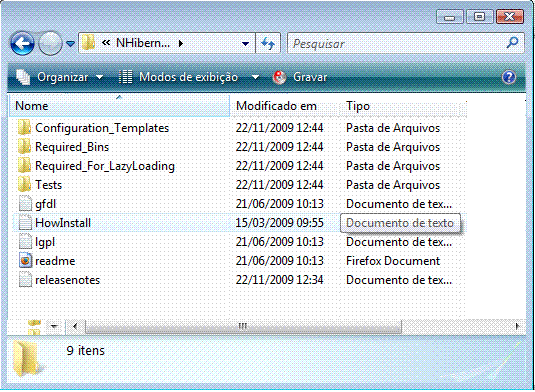Screen dimensions: 535x392
Task: Click the Organizar pages icon
Action: pyautogui.click(x=24, y=77)
